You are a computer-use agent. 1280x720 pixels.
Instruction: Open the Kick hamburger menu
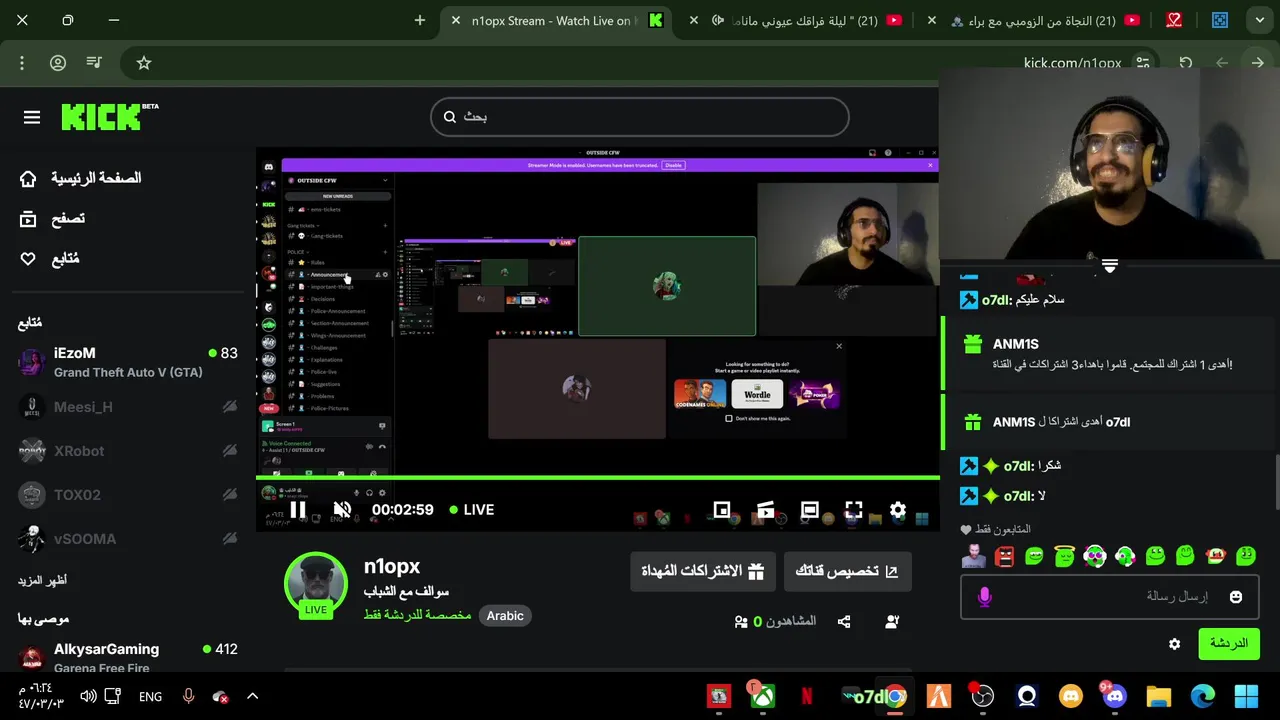click(32, 117)
